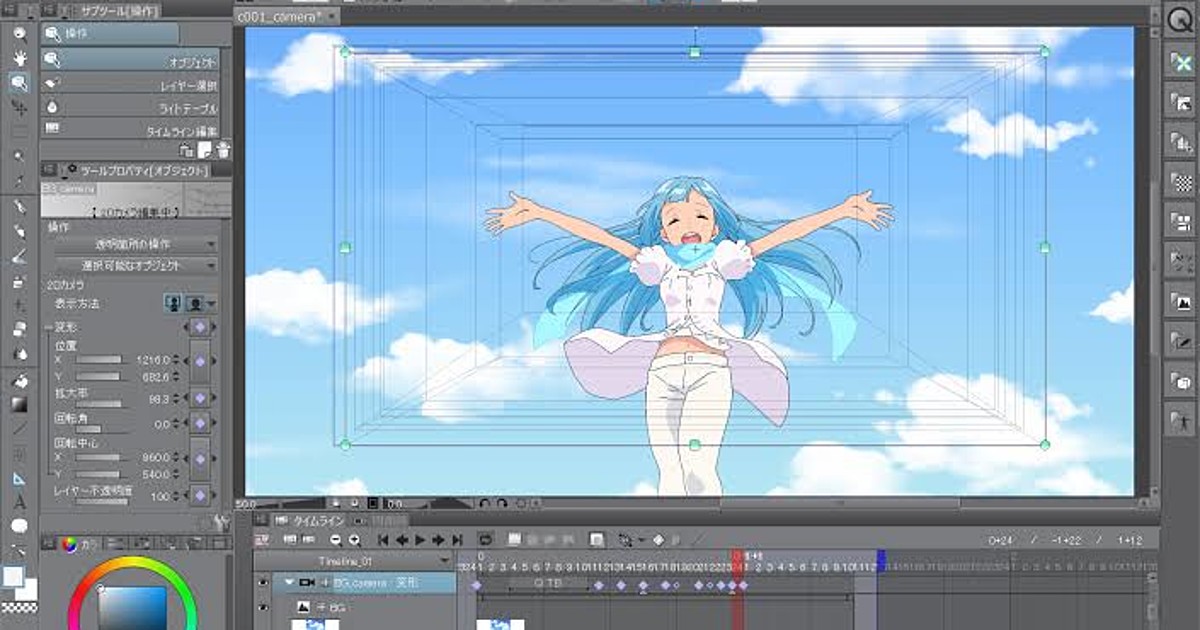Select the Gradient tool
The image size is (1200, 630).
19,405
